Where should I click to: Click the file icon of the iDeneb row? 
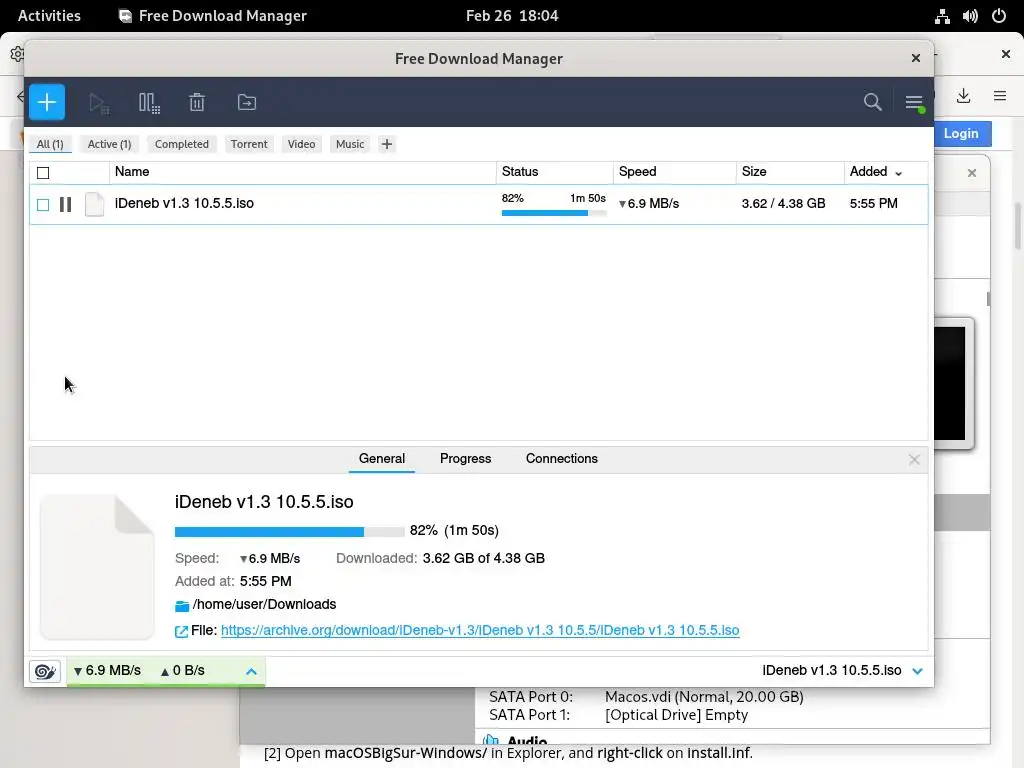pos(95,204)
